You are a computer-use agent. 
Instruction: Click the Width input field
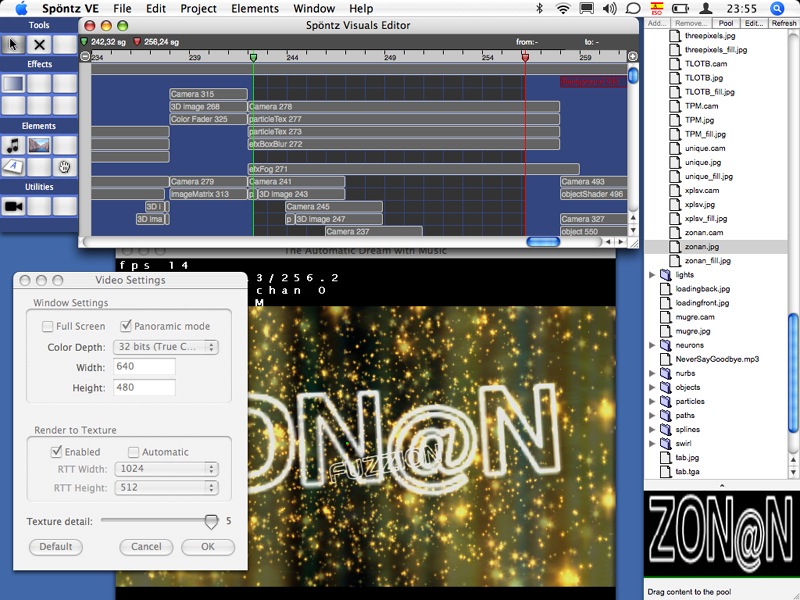click(x=145, y=367)
